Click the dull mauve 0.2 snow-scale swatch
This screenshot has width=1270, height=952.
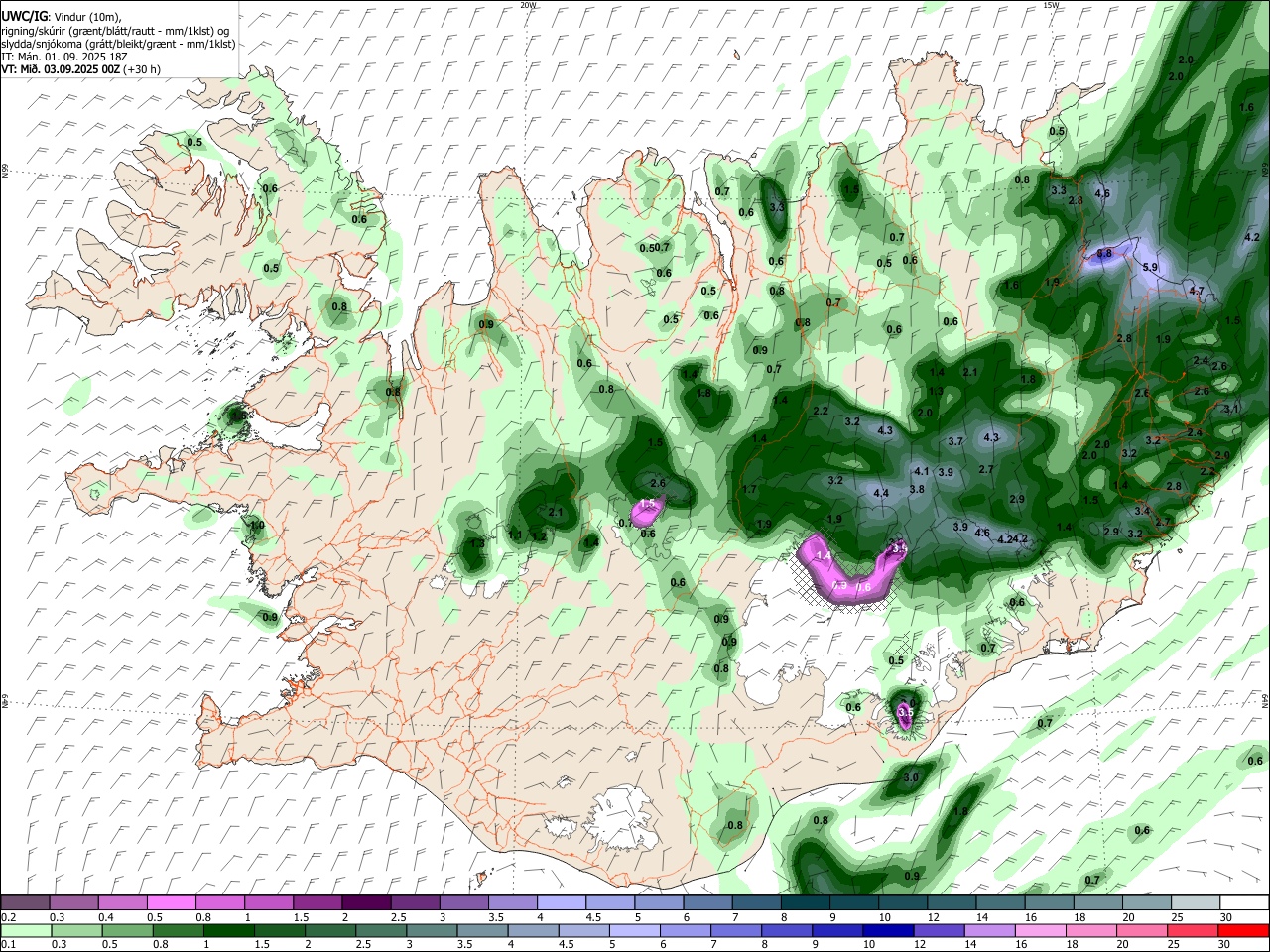tap(25, 902)
